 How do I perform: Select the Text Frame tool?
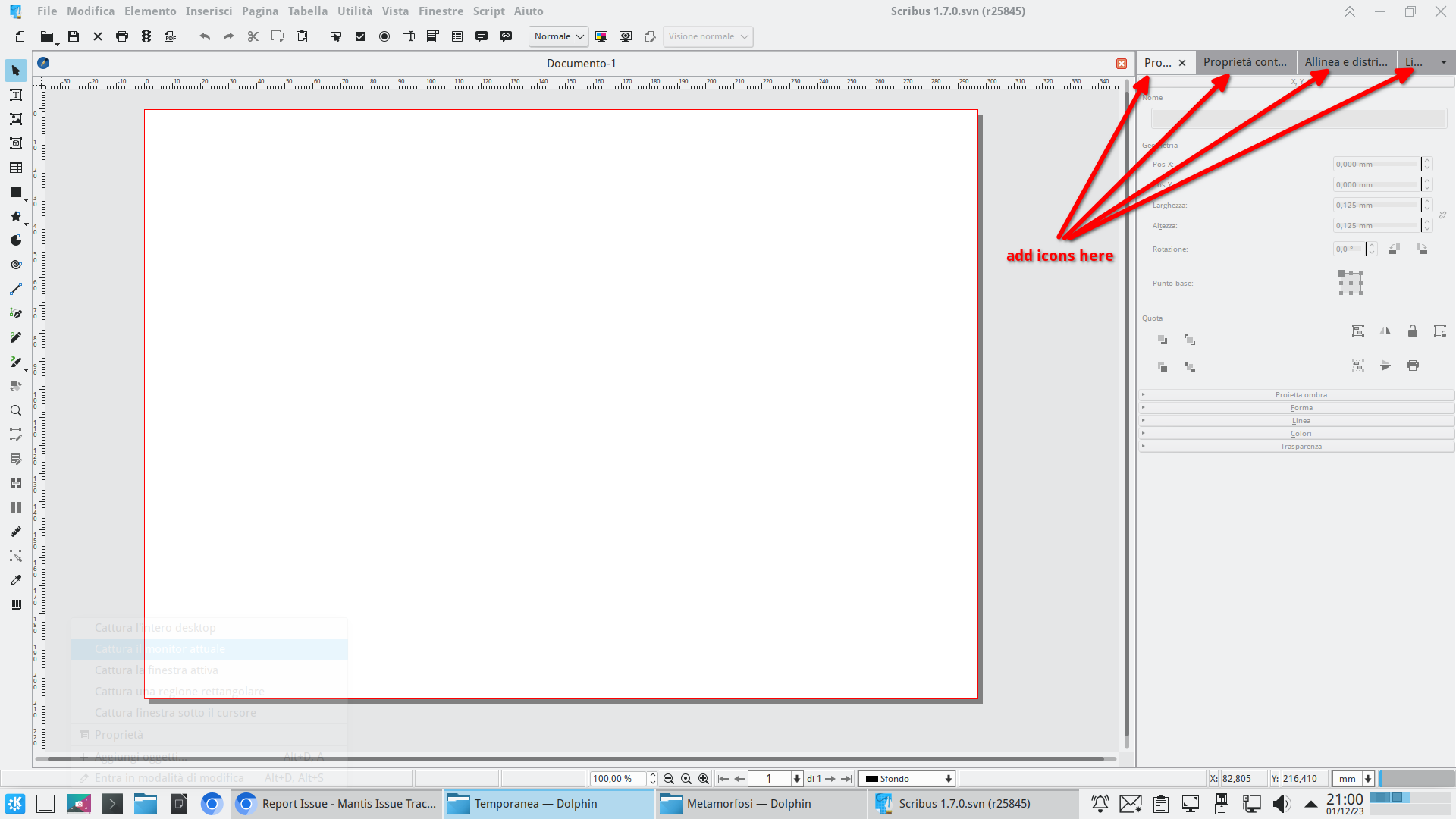tap(15, 95)
